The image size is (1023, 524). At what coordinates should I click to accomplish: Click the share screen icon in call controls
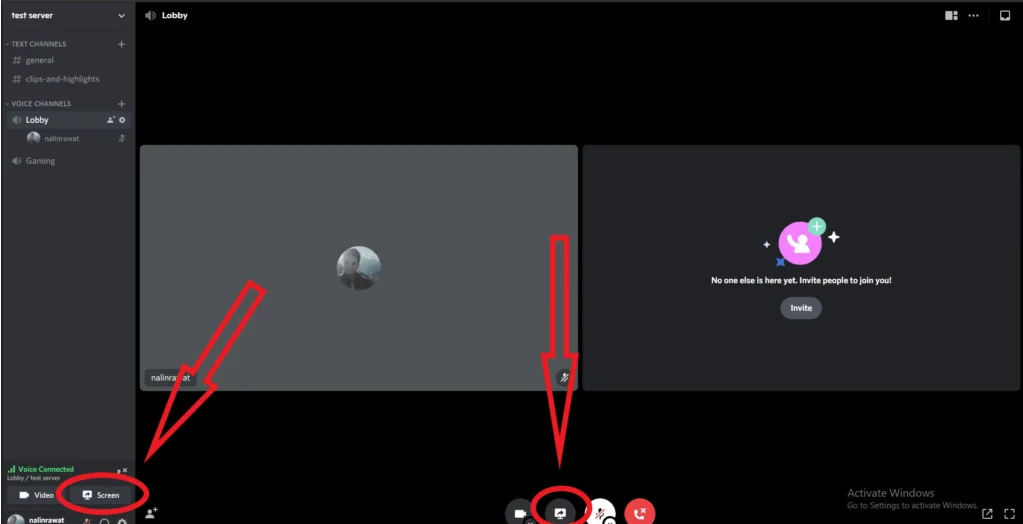coord(560,513)
